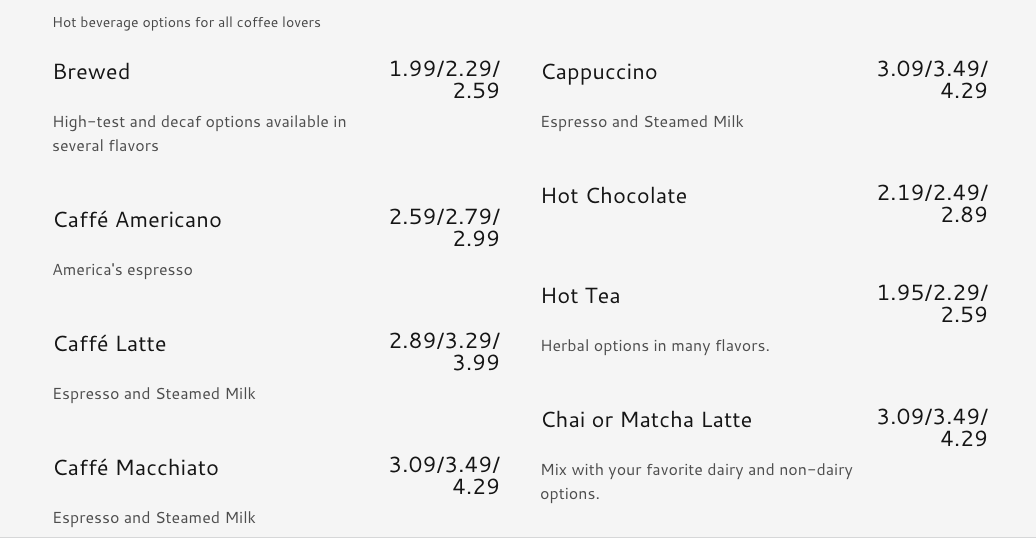
Task: Click the "Hot beverage options" header text
Action: pos(187,22)
